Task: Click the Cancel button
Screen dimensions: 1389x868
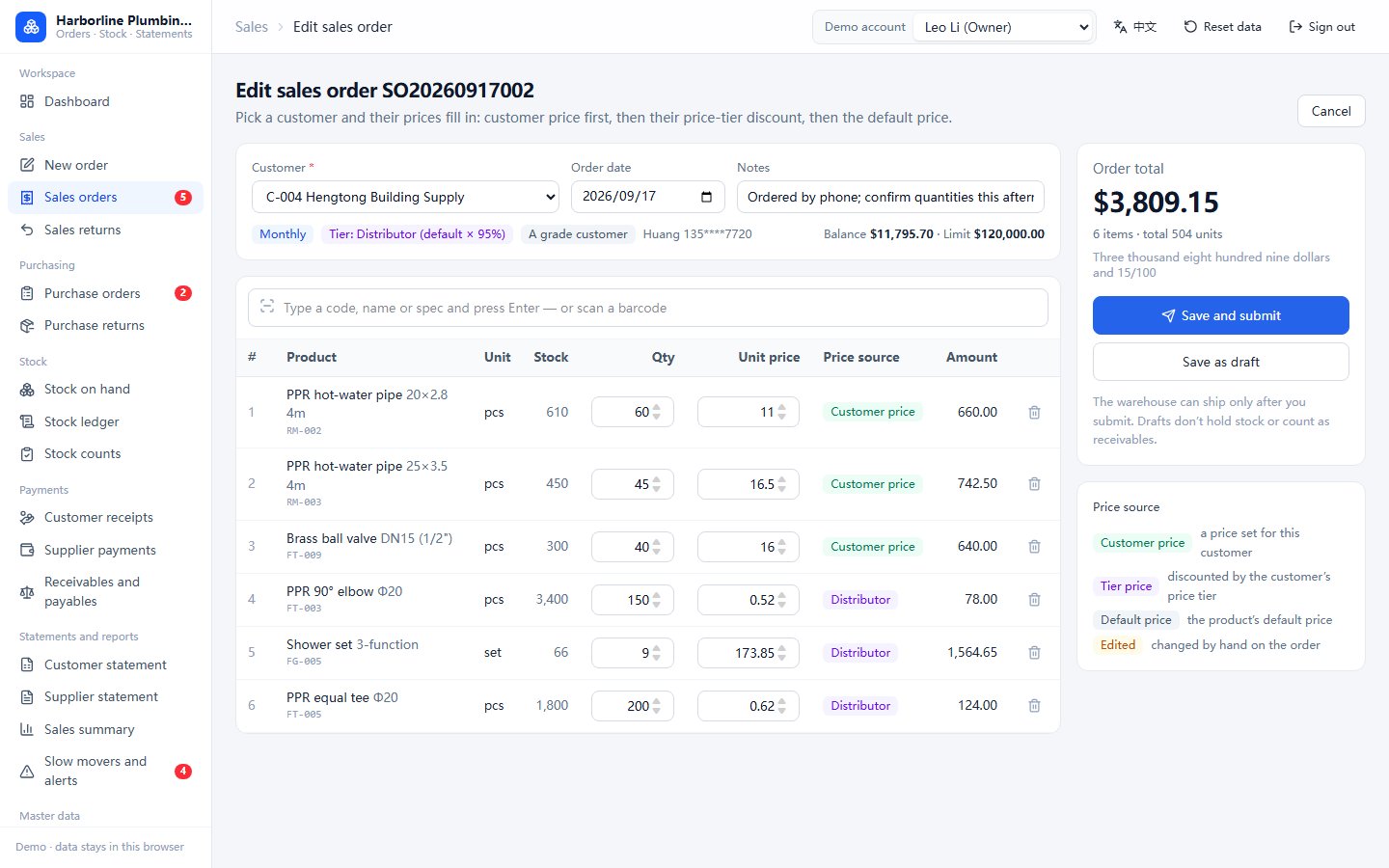Action: [x=1331, y=111]
